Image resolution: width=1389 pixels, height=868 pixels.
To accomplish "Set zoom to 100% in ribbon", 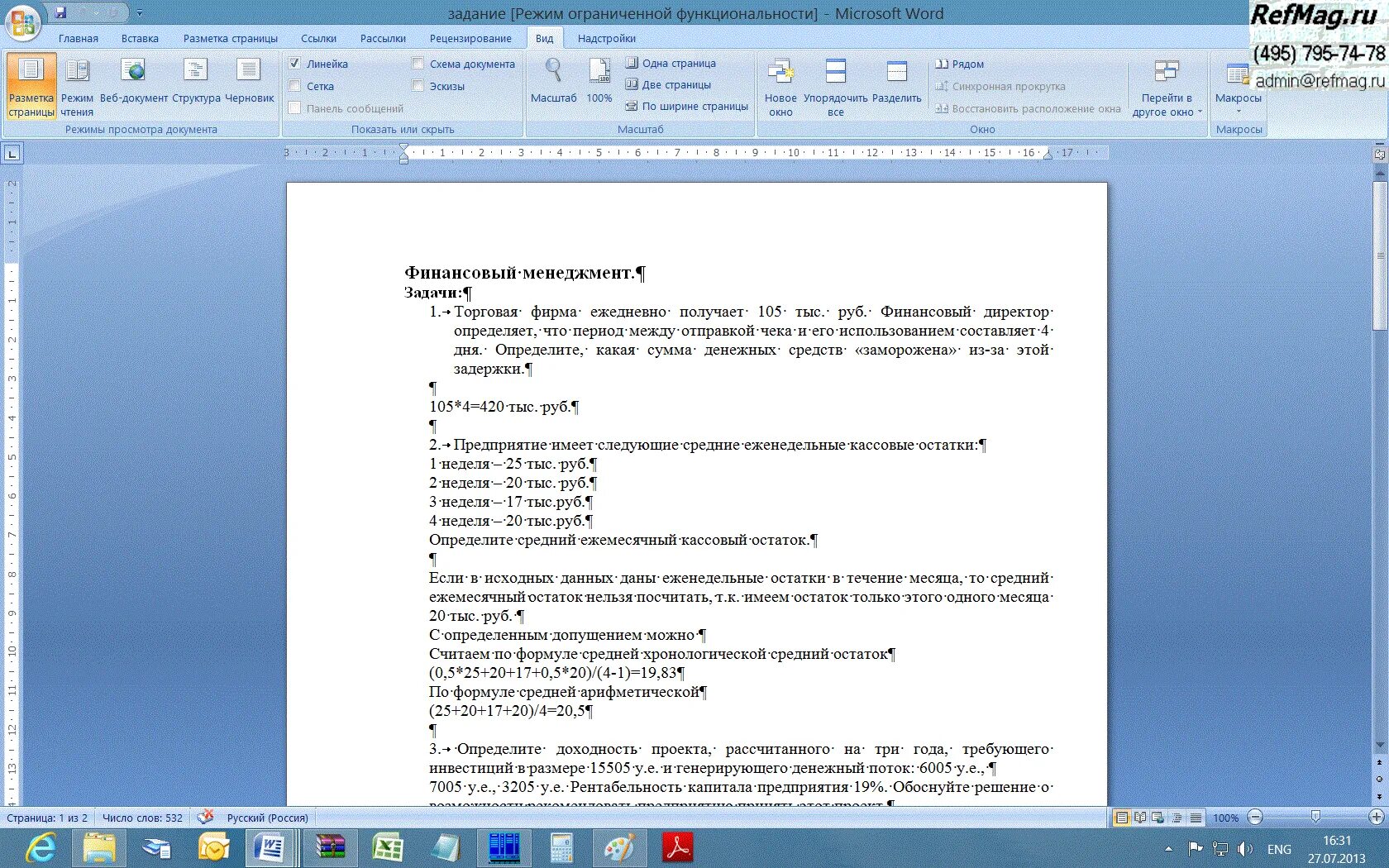I will [x=599, y=81].
